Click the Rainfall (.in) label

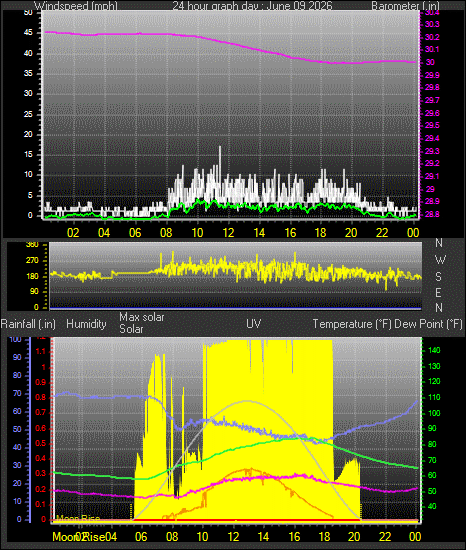click(x=28, y=324)
